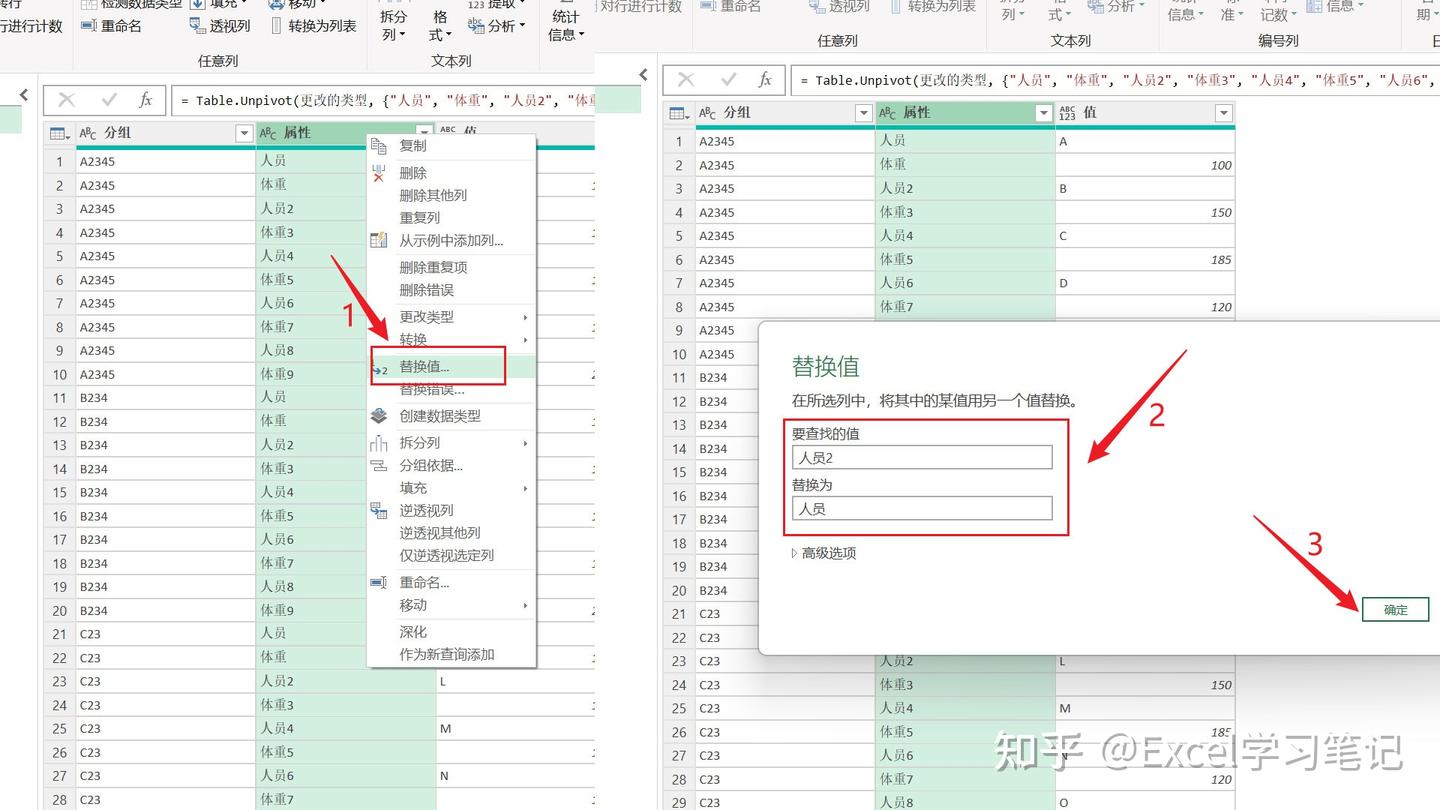Click the table corner icon in right window
The width and height of the screenshot is (1440, 810).
679,113
